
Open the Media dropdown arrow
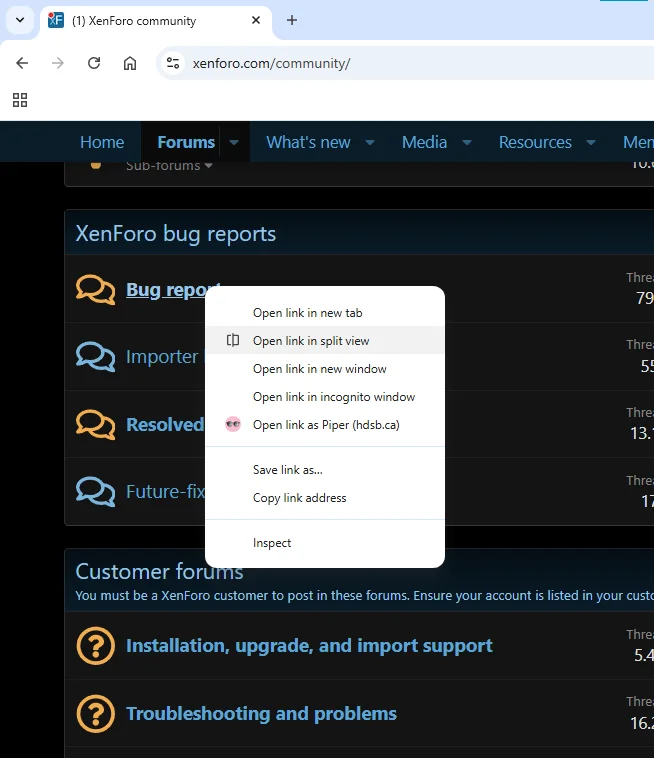coord(467,142)
